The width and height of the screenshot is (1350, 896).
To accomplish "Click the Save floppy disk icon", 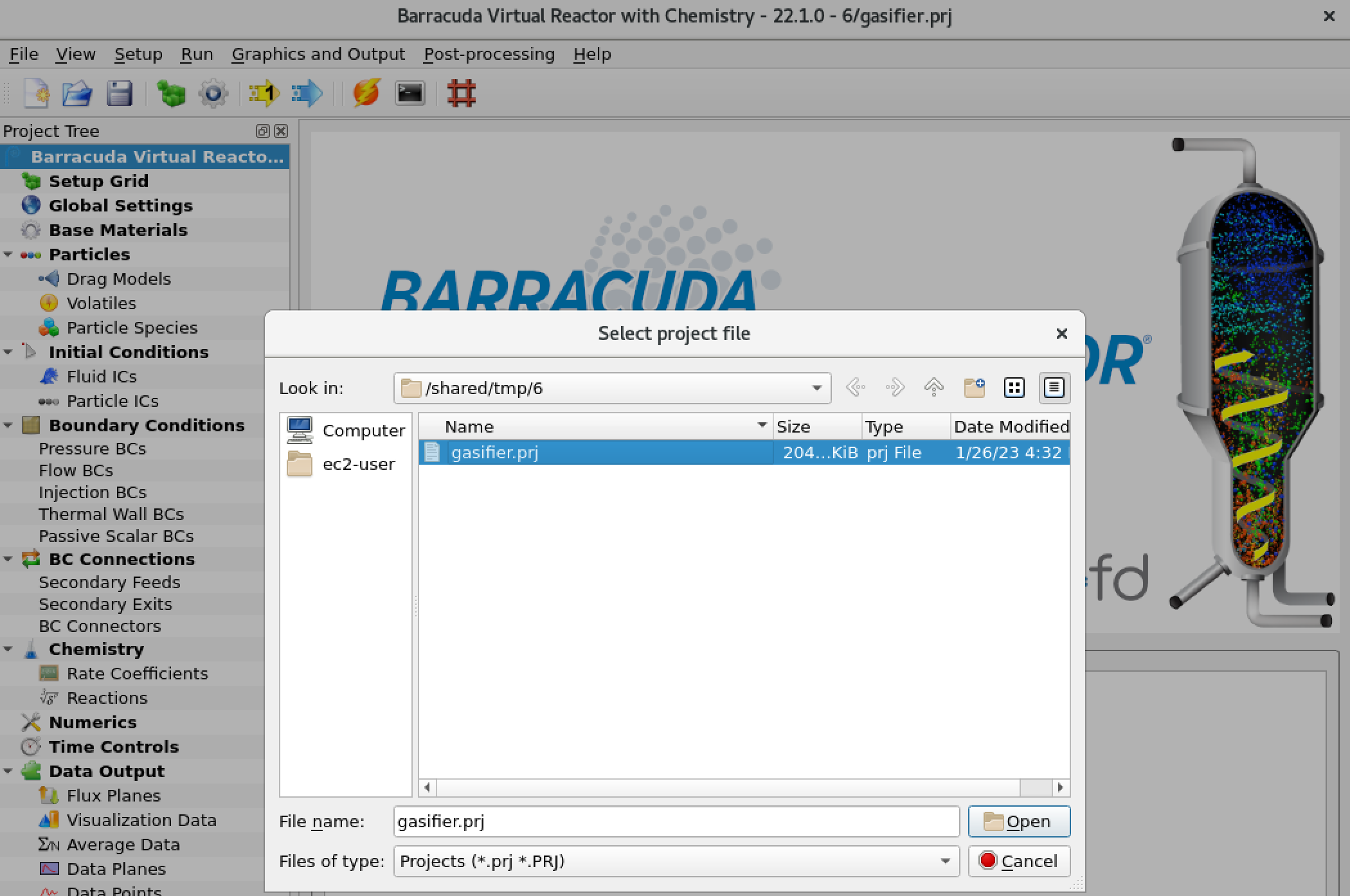I will [120, 94].
